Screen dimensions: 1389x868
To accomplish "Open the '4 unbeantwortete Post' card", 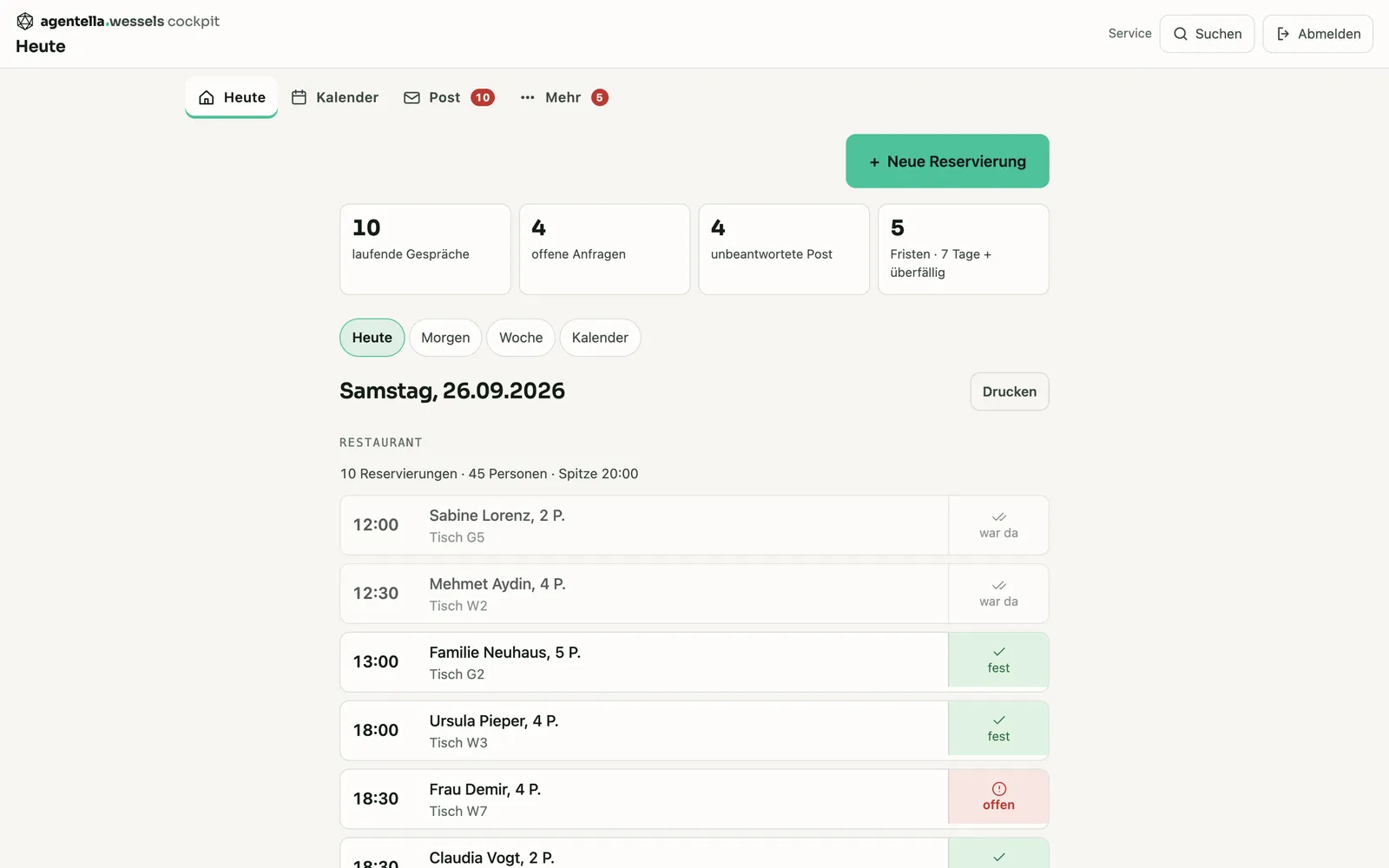I will [784, 249].
